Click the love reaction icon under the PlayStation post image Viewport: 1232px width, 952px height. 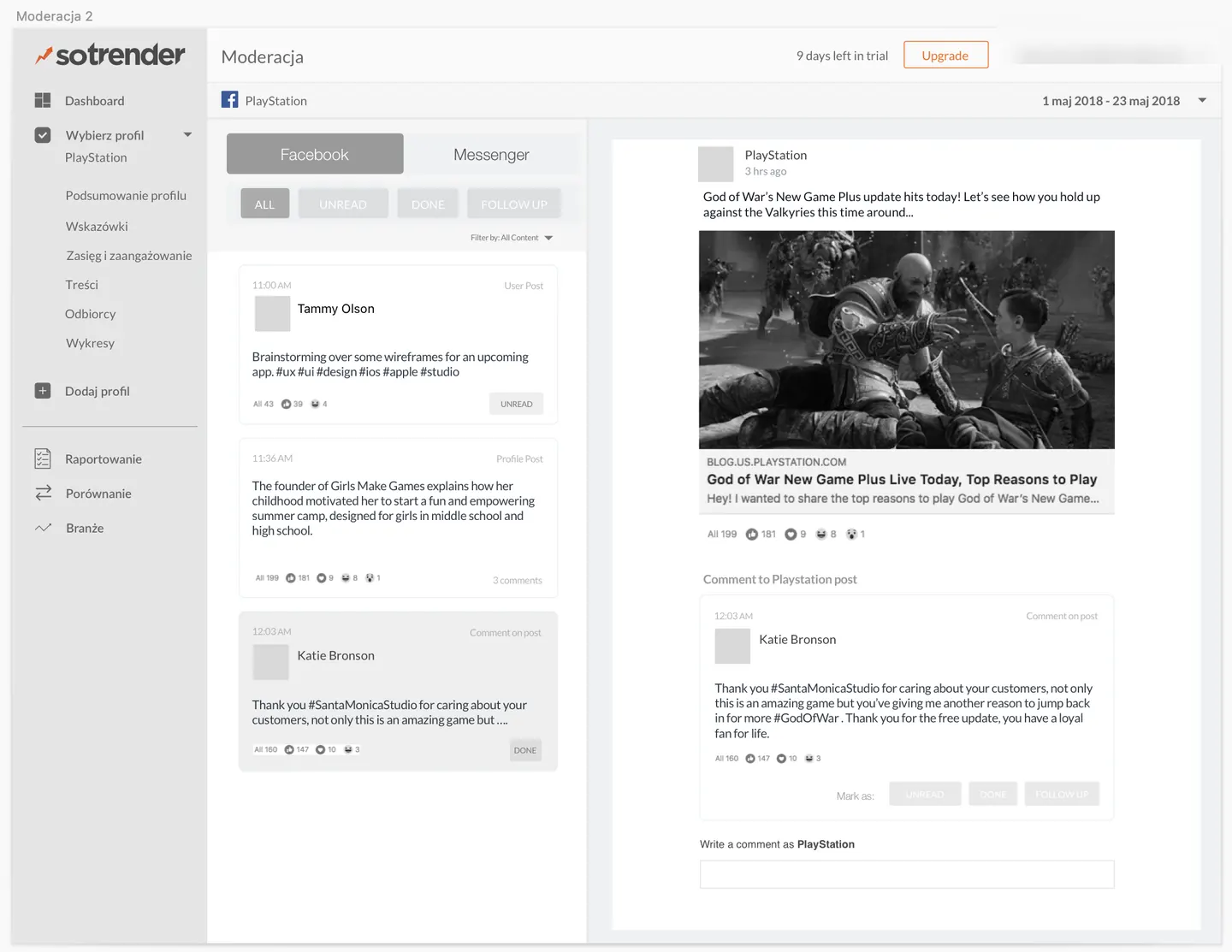791,534
